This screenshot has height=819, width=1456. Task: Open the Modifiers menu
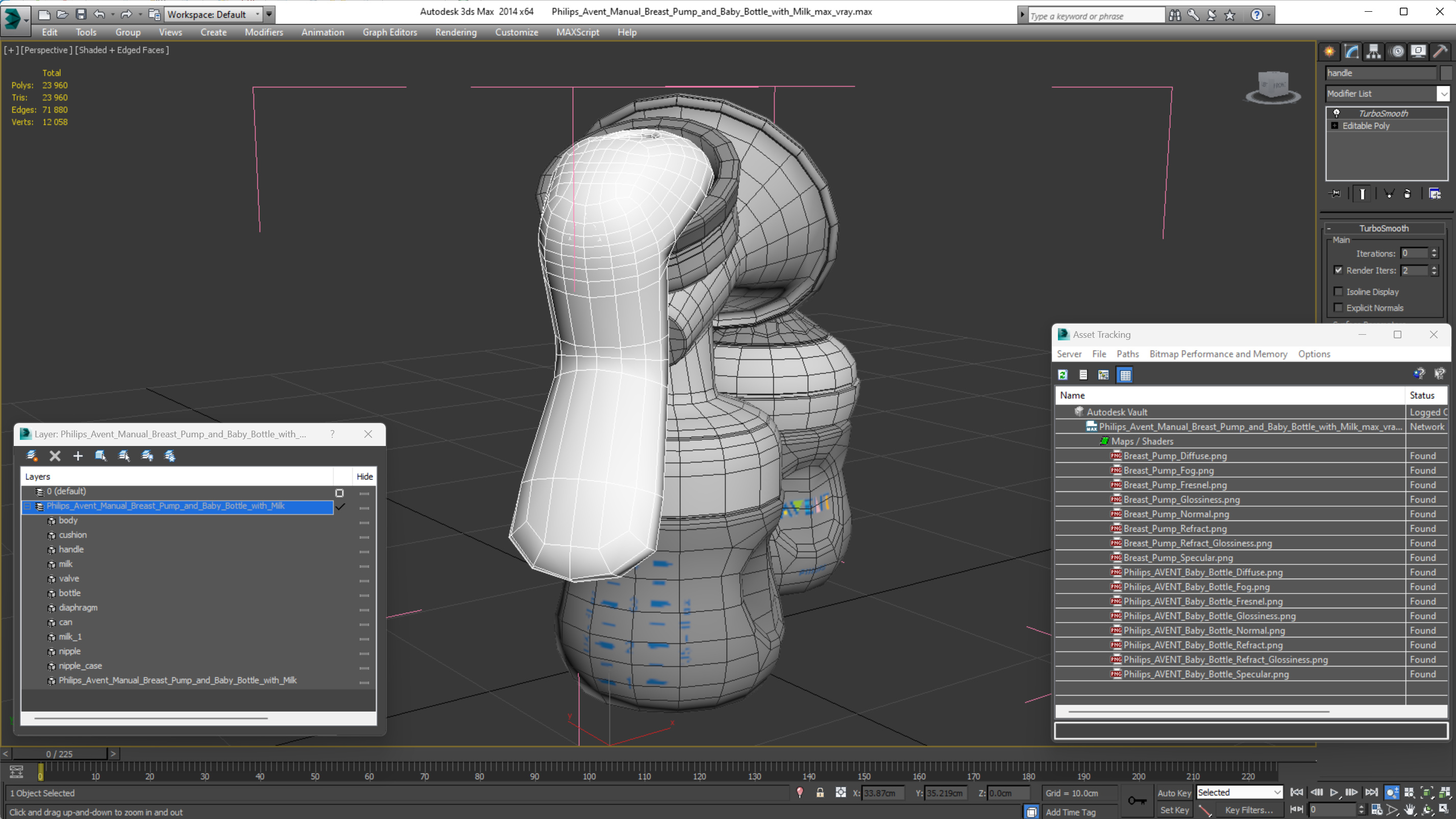coord(263,32)
